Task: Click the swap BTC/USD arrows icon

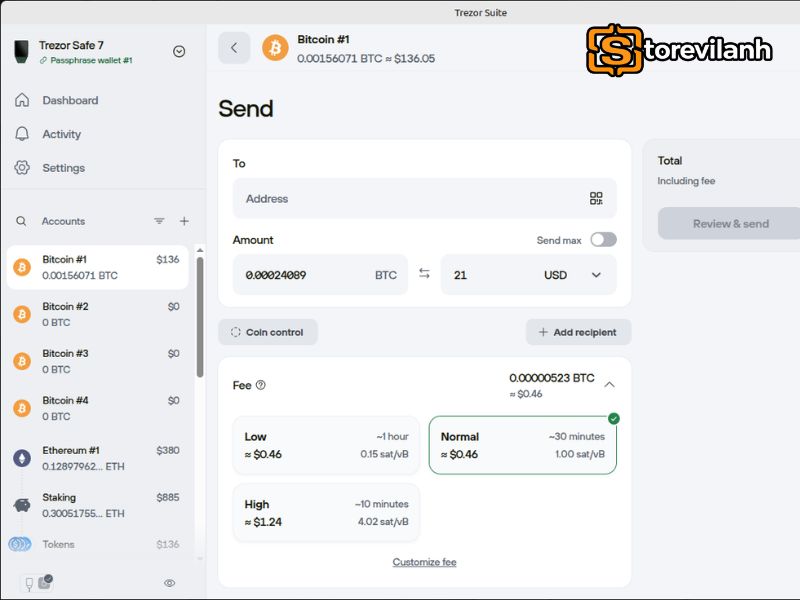Action: (x=424, y=273)
